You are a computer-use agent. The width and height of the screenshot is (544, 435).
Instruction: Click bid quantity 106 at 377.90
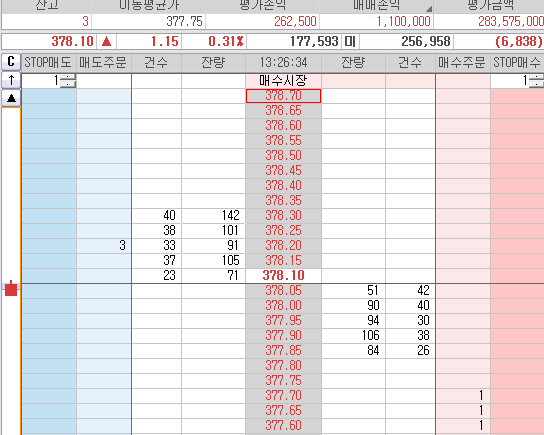354,335
